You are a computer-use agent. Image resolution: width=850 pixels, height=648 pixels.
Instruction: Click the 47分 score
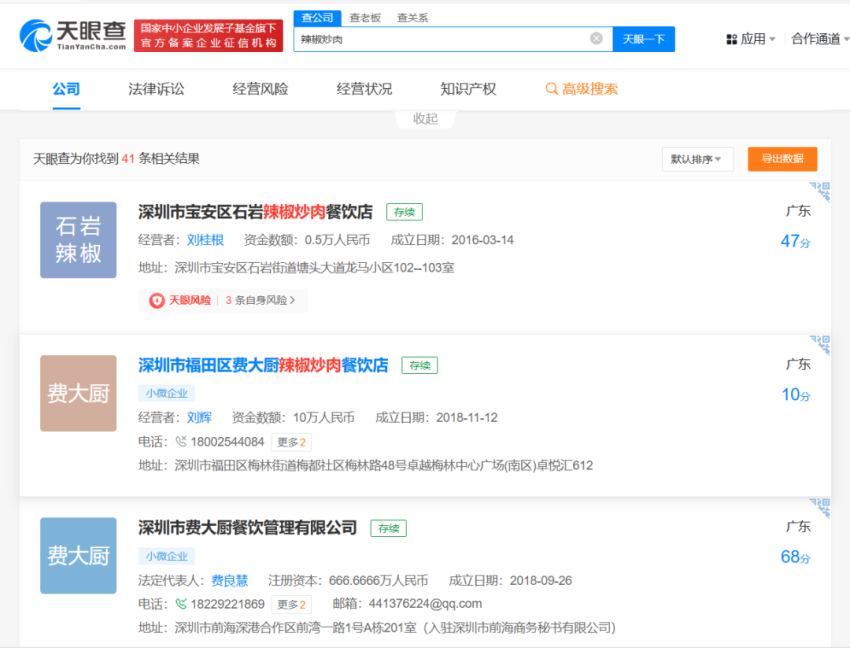tap(795, 241)
